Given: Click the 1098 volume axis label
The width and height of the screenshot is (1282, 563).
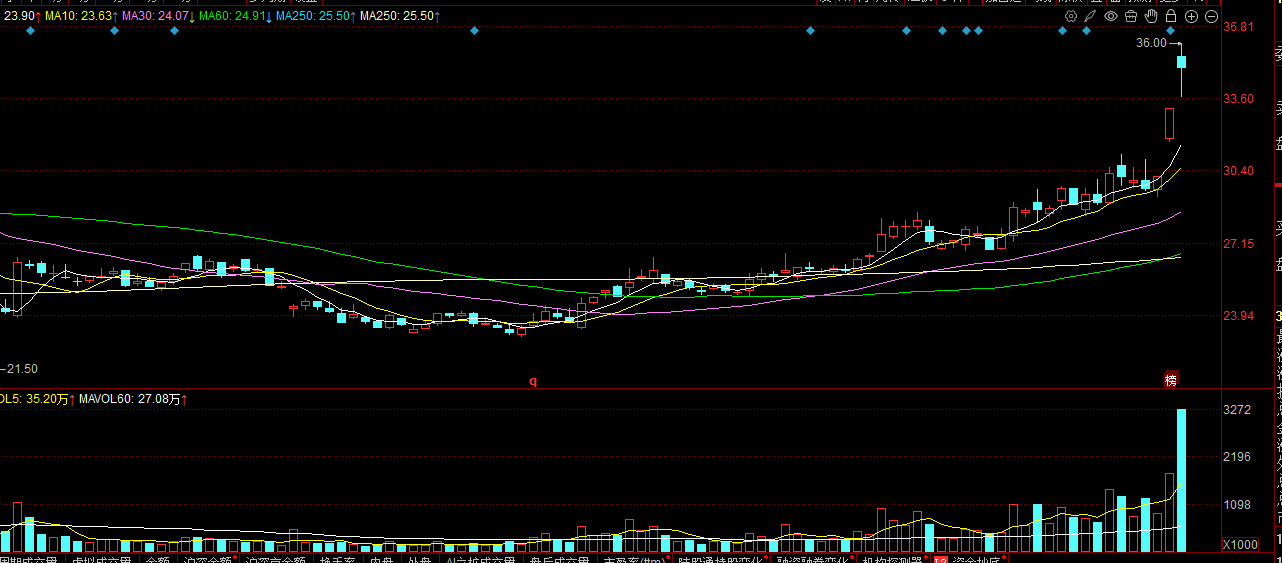Looking at the screenshot, I should point(1237,505).
